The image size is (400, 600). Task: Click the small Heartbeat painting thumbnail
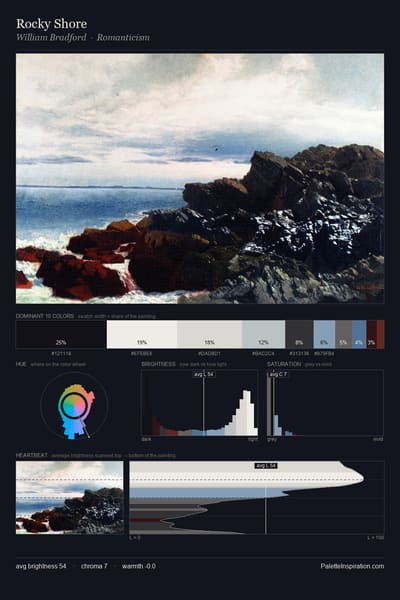coord(70,497)
